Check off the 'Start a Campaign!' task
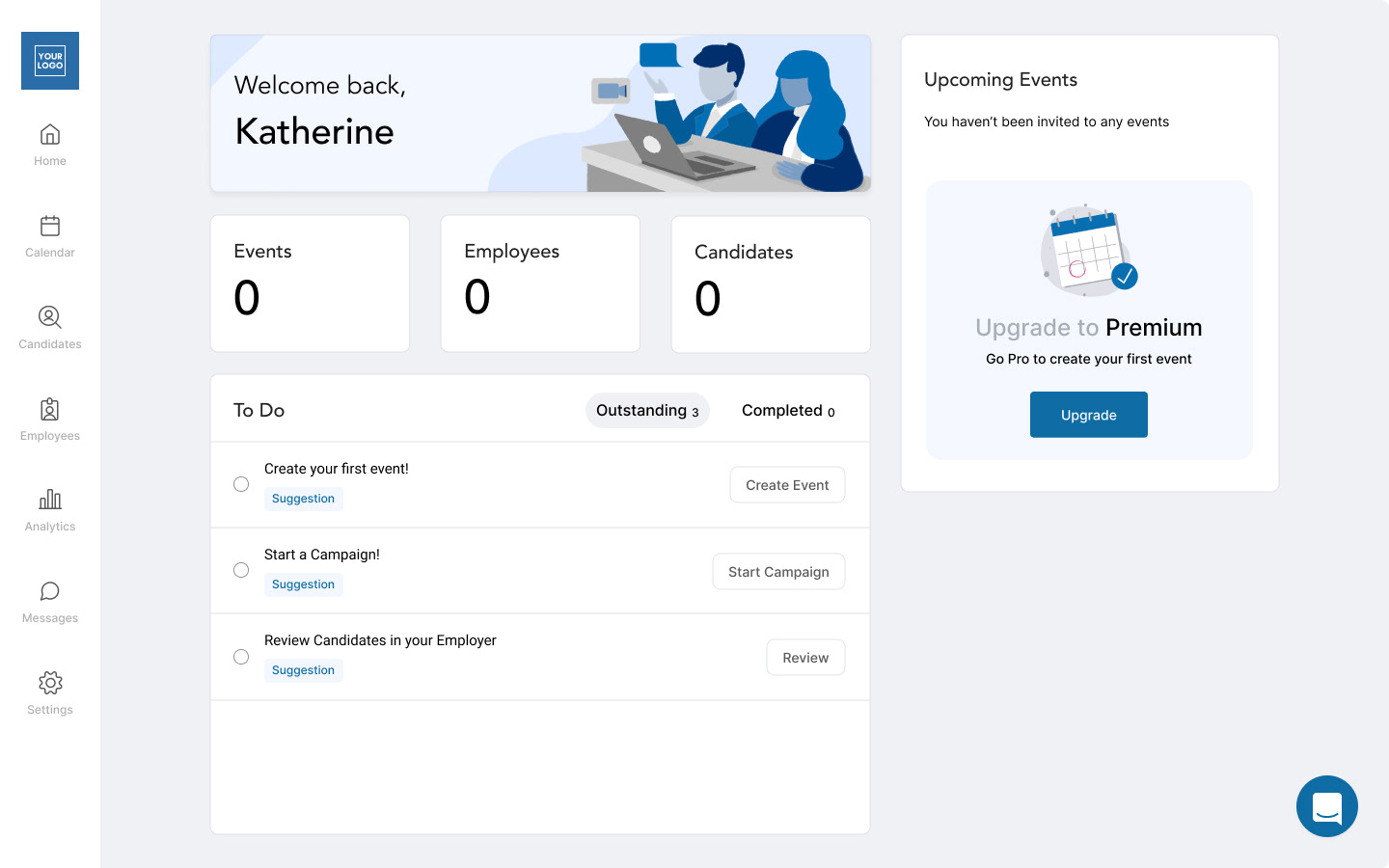Image resolution: width=1389 pixels, height=868 pixels. point(241,570)
